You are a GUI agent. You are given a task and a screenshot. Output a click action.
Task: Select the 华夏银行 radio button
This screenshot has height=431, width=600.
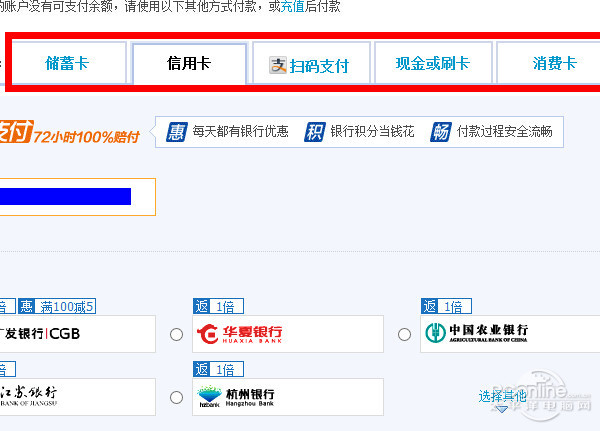click(x=176, y=335)
